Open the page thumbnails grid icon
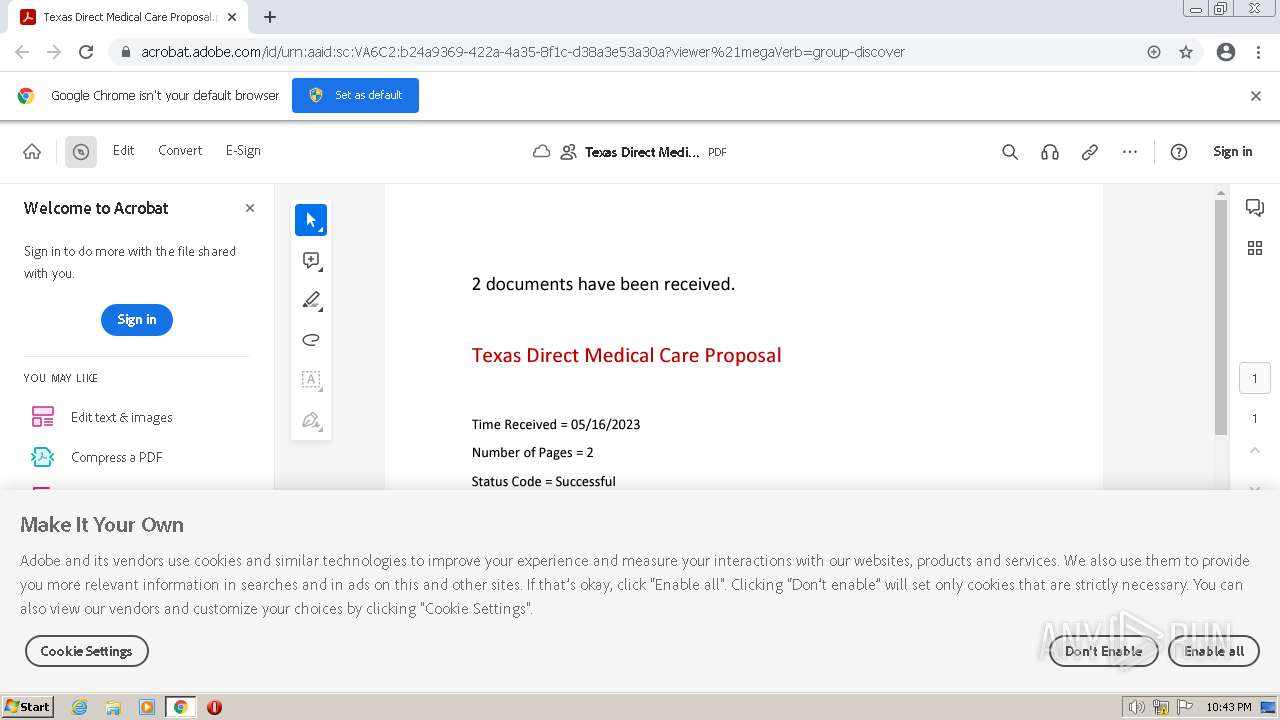The height and width of the screenshot is (720, 1280). [1255, 248]
